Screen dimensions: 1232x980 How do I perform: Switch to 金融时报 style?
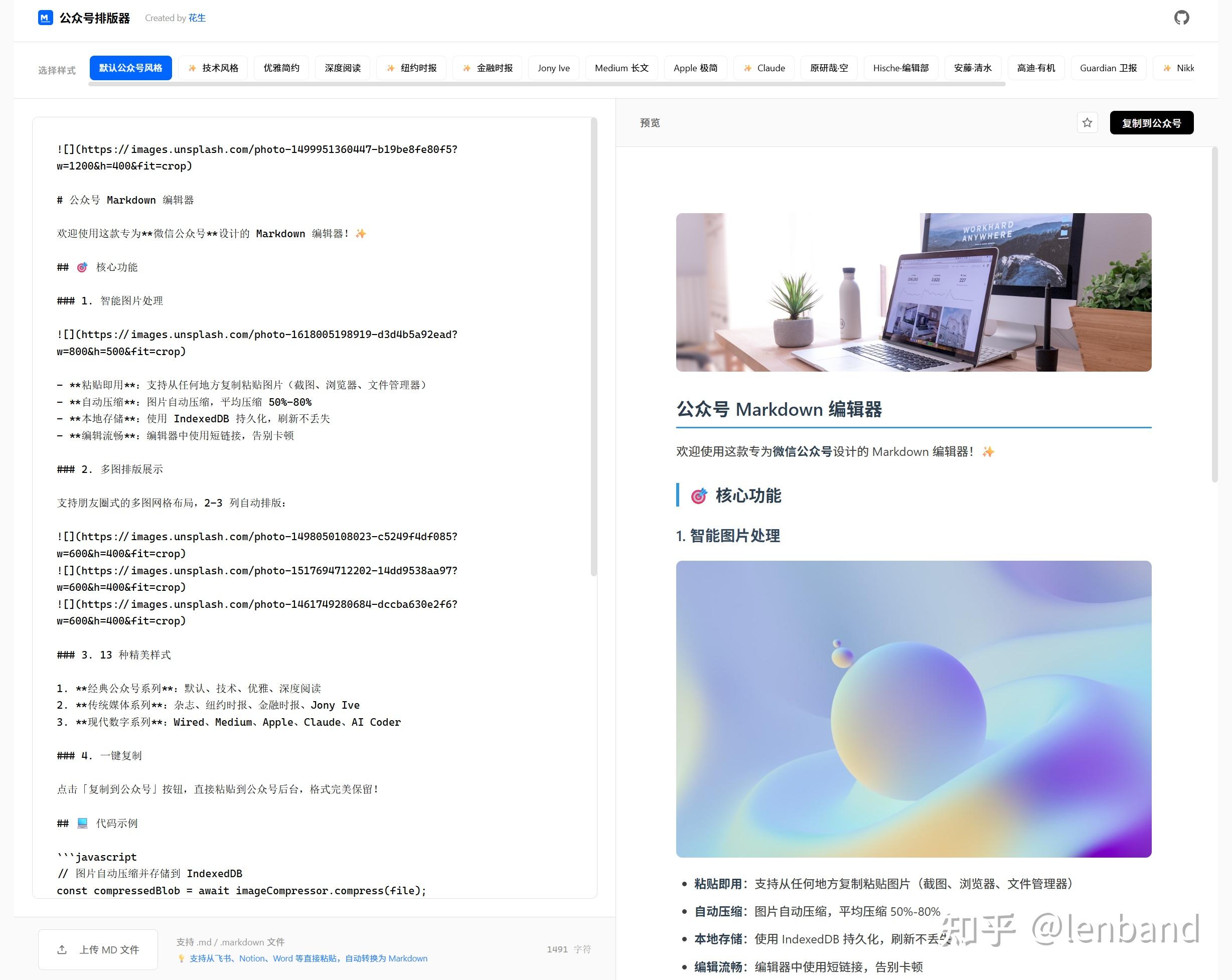(x=488, y=68)
